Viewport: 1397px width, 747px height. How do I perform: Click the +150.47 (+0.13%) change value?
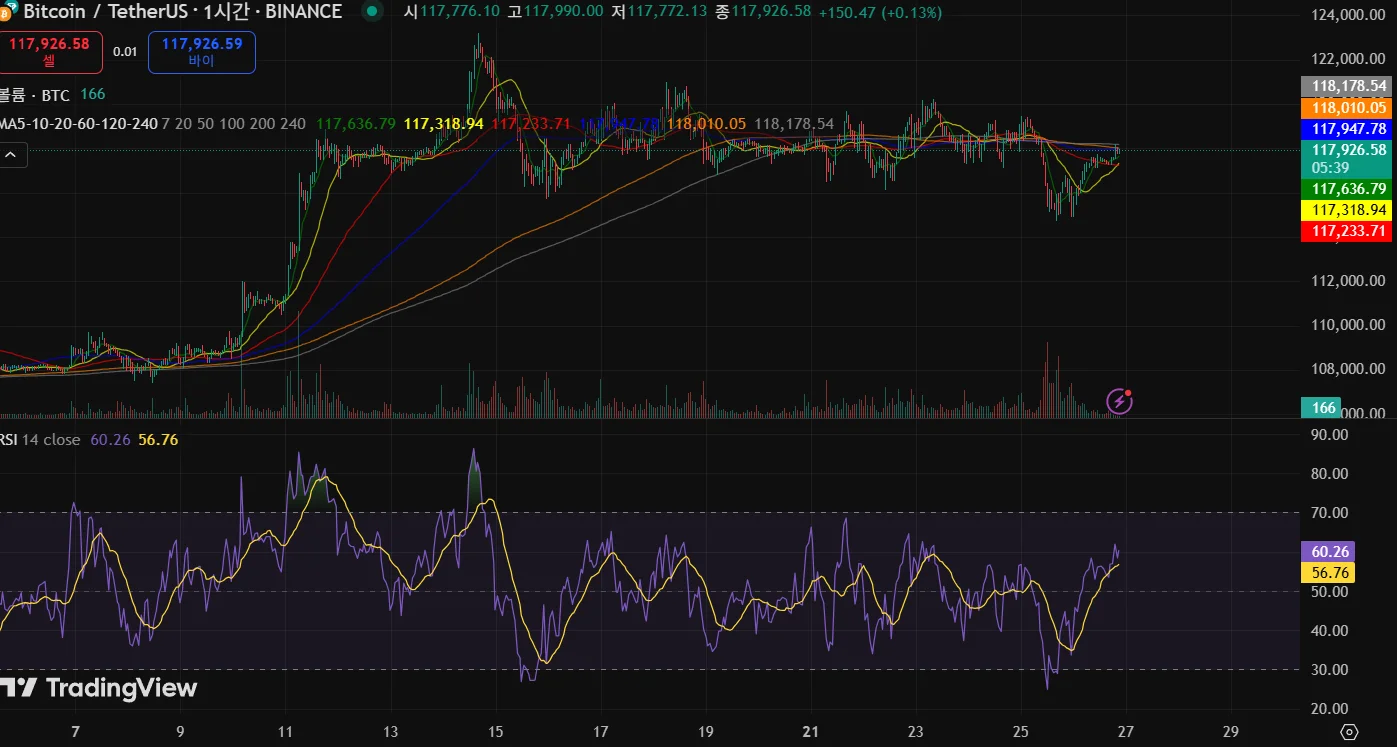pos(880,12)
